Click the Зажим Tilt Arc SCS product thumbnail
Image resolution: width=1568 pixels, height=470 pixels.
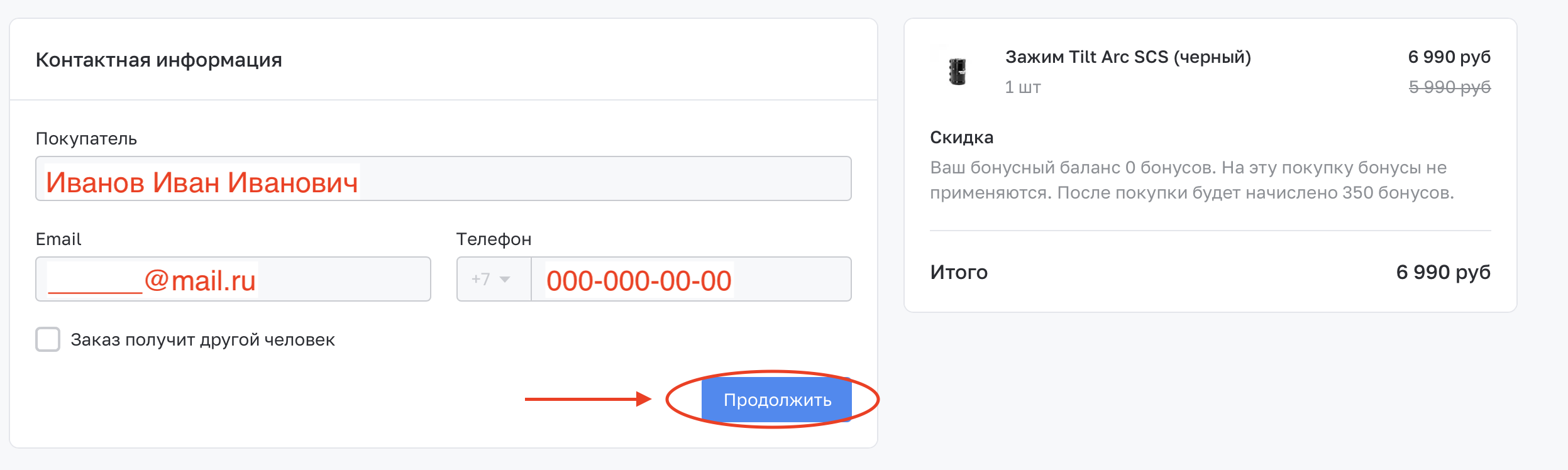point(957,71)
